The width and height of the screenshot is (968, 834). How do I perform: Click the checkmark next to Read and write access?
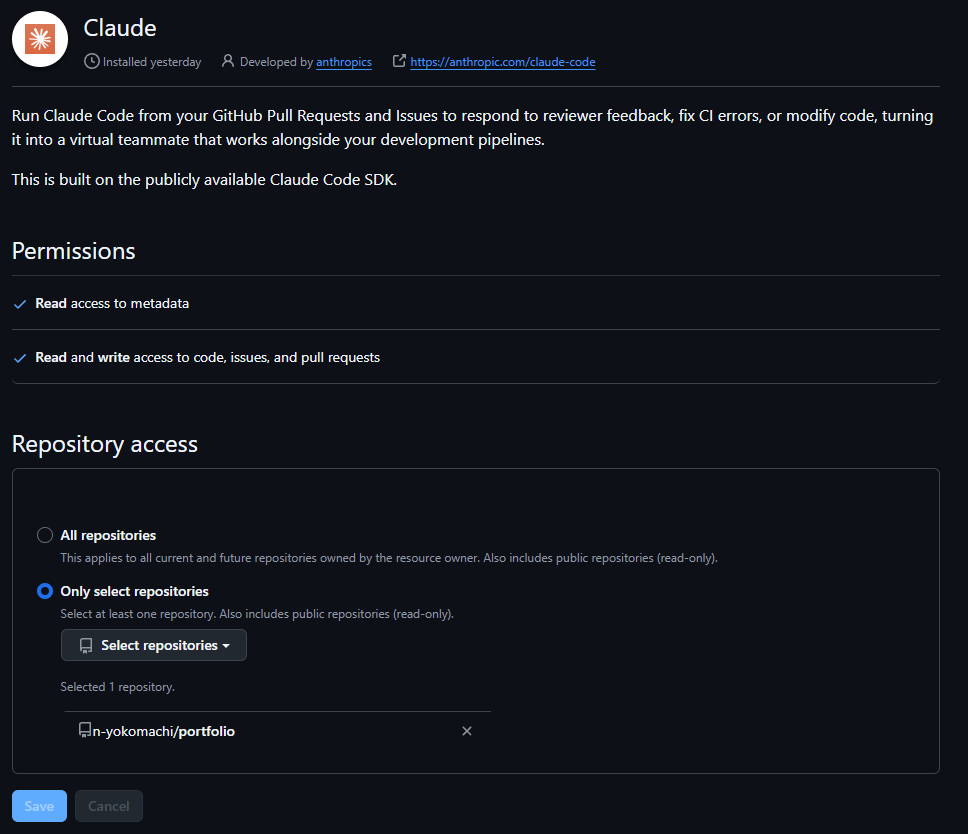pyautogui.click(x=20, y=358)
